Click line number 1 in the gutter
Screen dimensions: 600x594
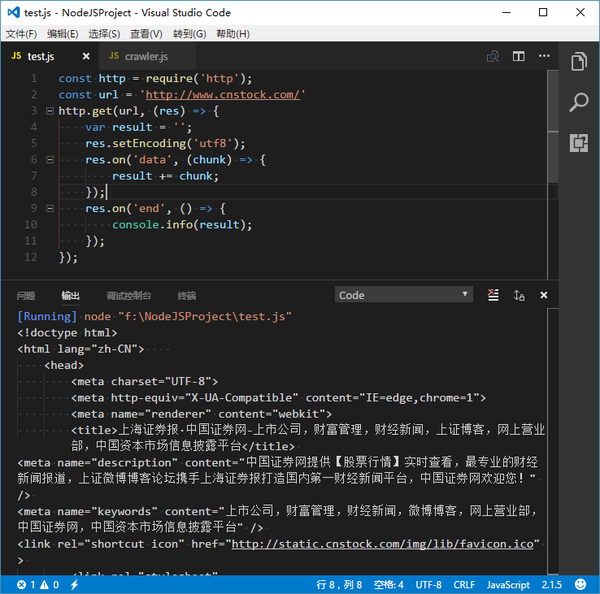click(34, 78)
